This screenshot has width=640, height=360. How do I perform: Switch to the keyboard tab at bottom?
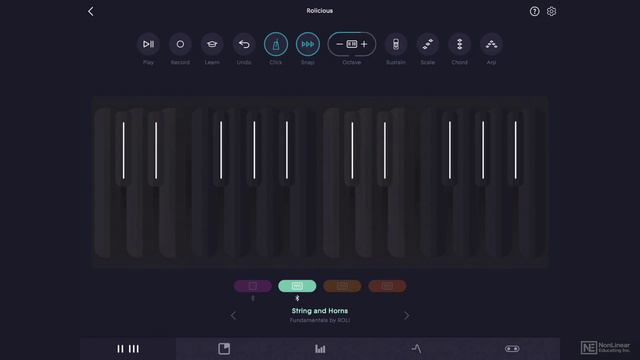(128, 349)
